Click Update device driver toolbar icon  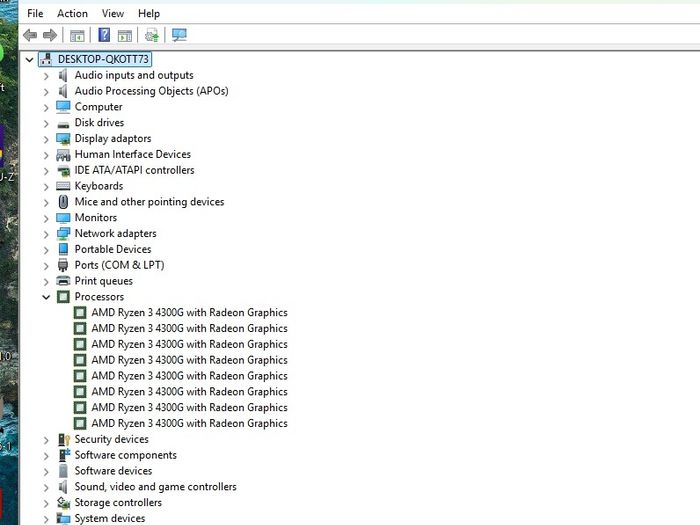pos(152,35)
